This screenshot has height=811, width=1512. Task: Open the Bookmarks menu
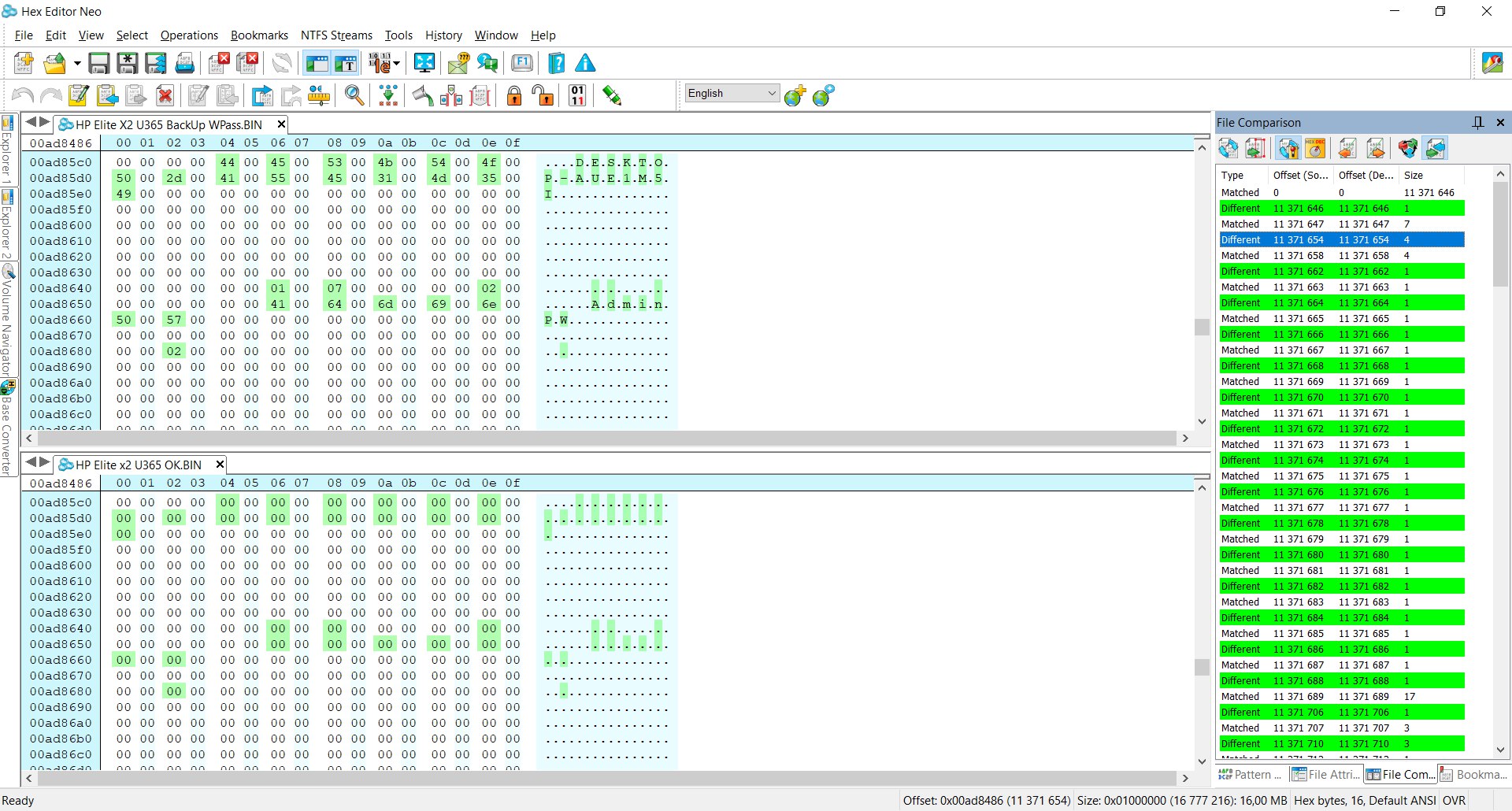[259, 35]
